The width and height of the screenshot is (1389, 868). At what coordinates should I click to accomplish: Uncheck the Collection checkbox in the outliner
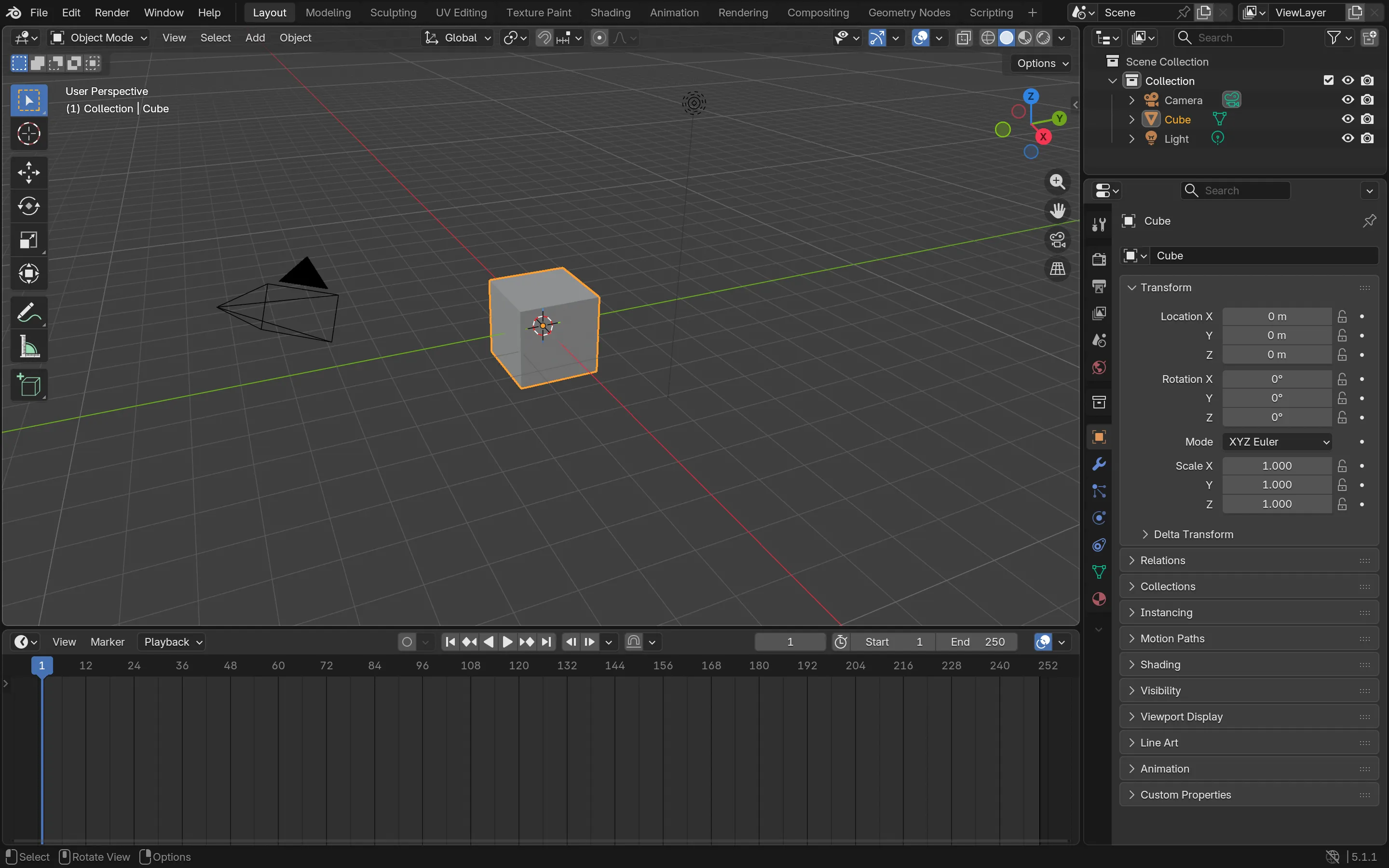click(1328, 81)
